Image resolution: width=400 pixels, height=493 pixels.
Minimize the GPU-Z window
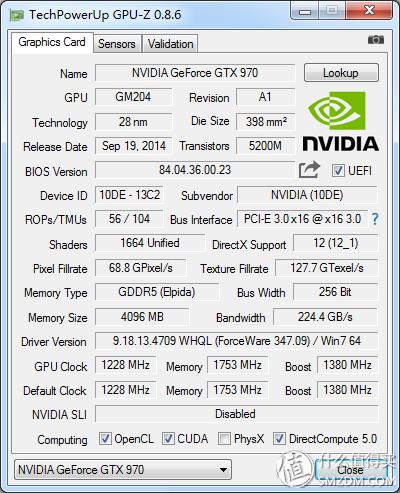pos(305,12)
